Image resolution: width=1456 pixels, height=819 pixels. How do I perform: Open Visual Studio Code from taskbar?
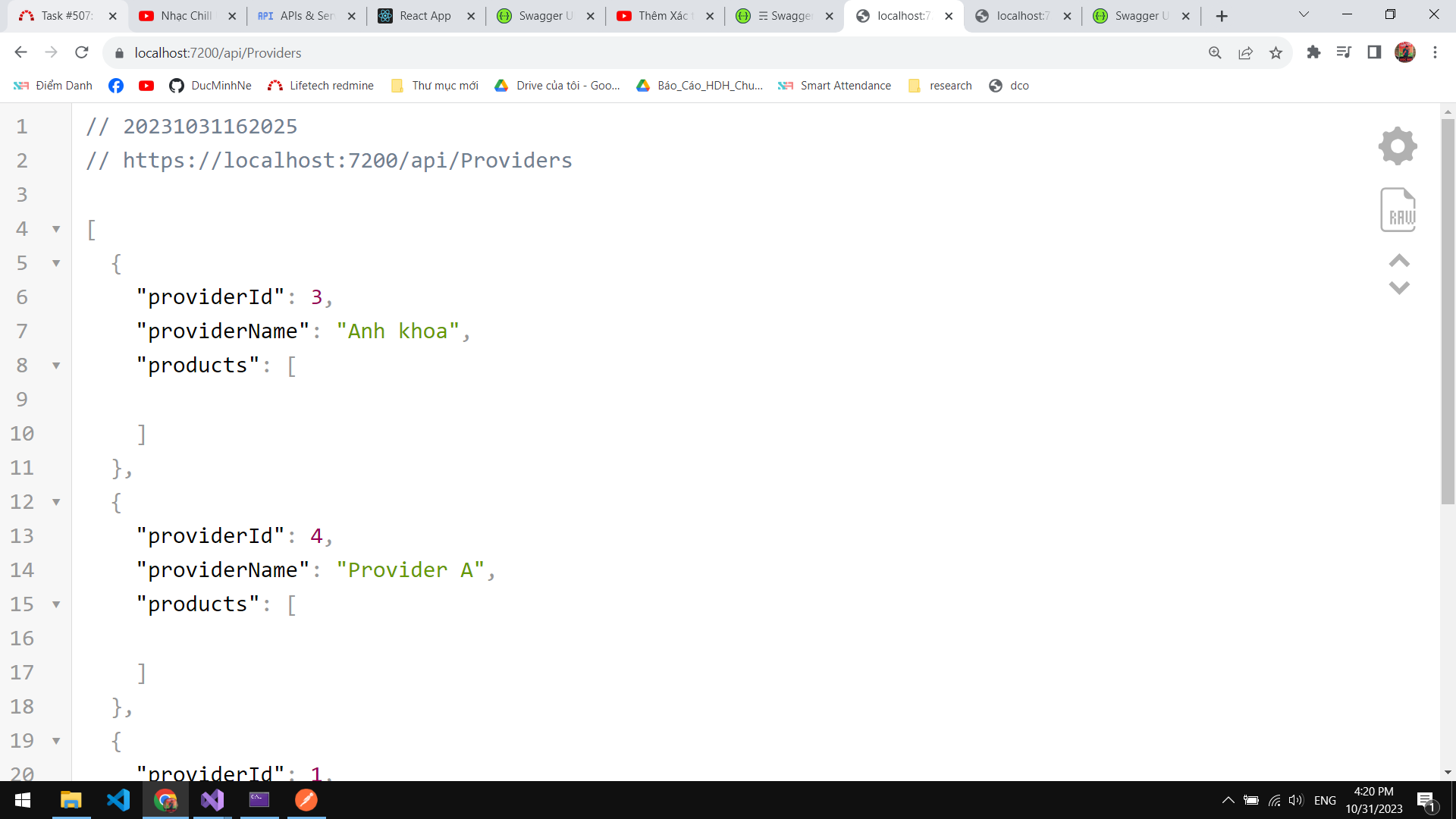point(118,800)
